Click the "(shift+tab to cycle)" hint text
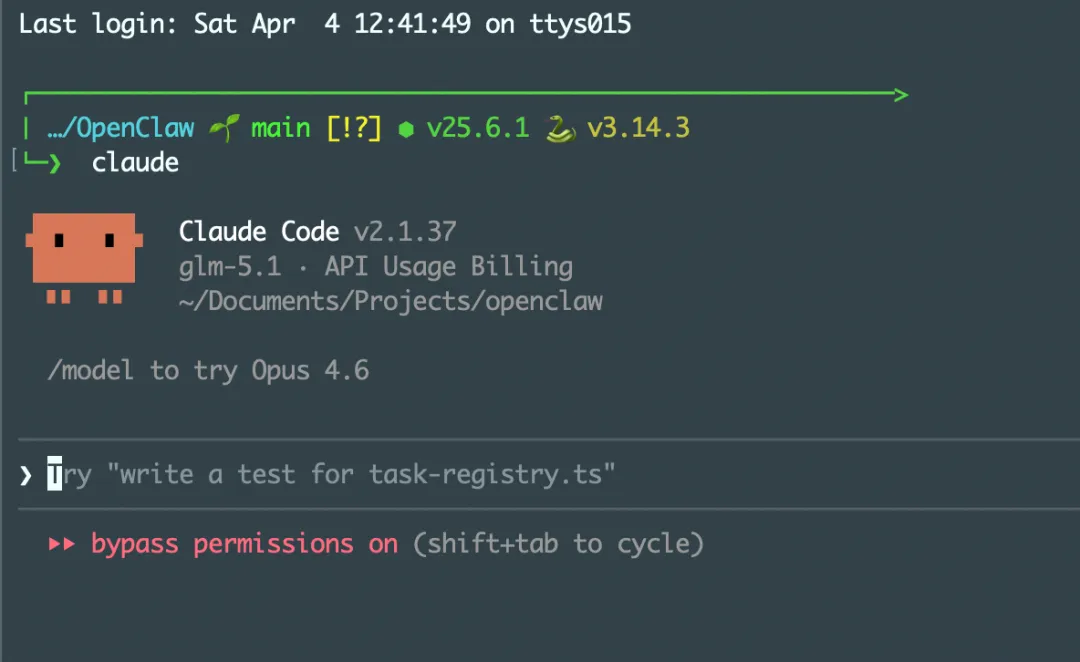Screen dimensions: 1080x662 558,544
